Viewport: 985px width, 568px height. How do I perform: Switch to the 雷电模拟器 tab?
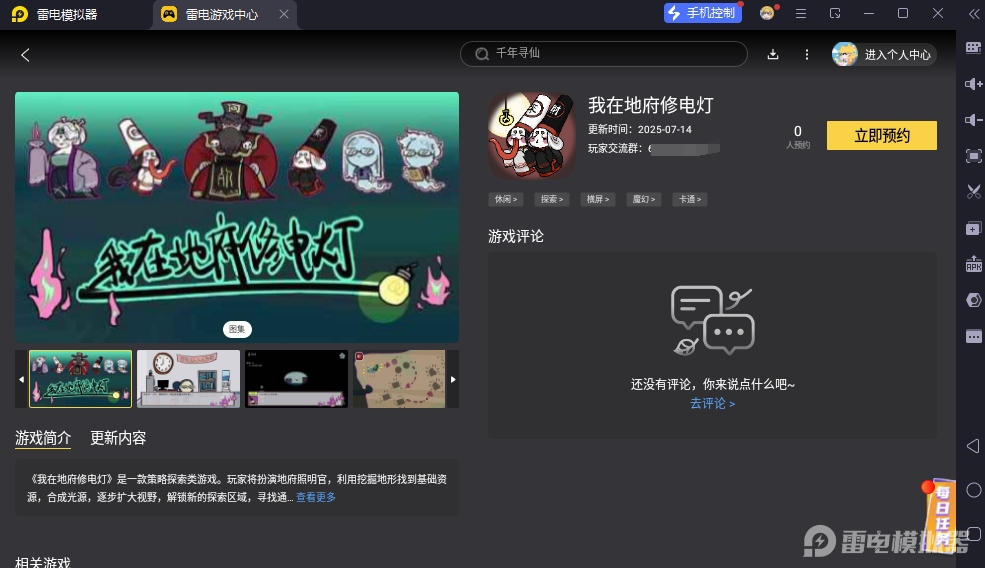click(x=55, y=14)
